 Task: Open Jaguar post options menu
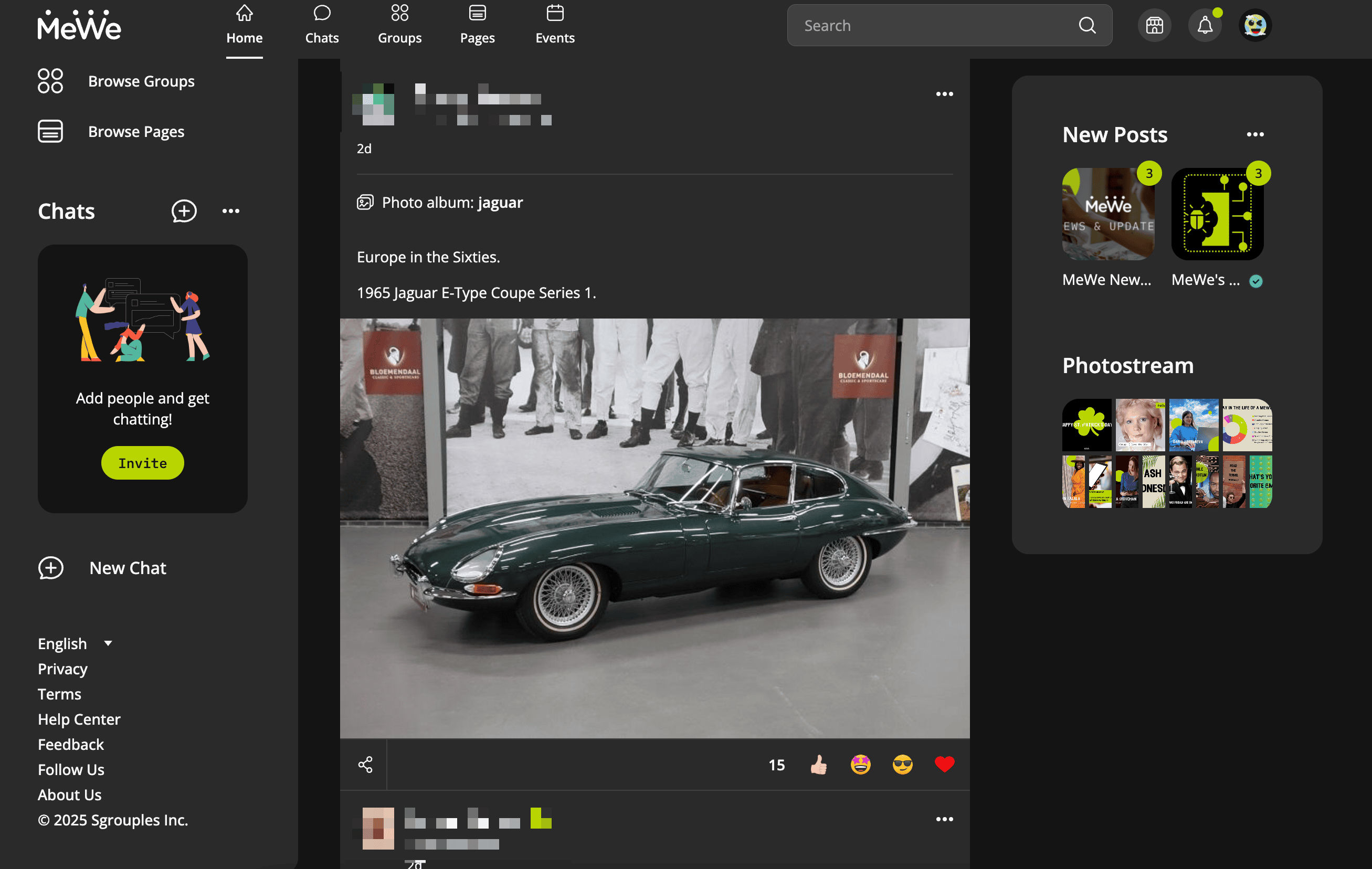(944, 94)
